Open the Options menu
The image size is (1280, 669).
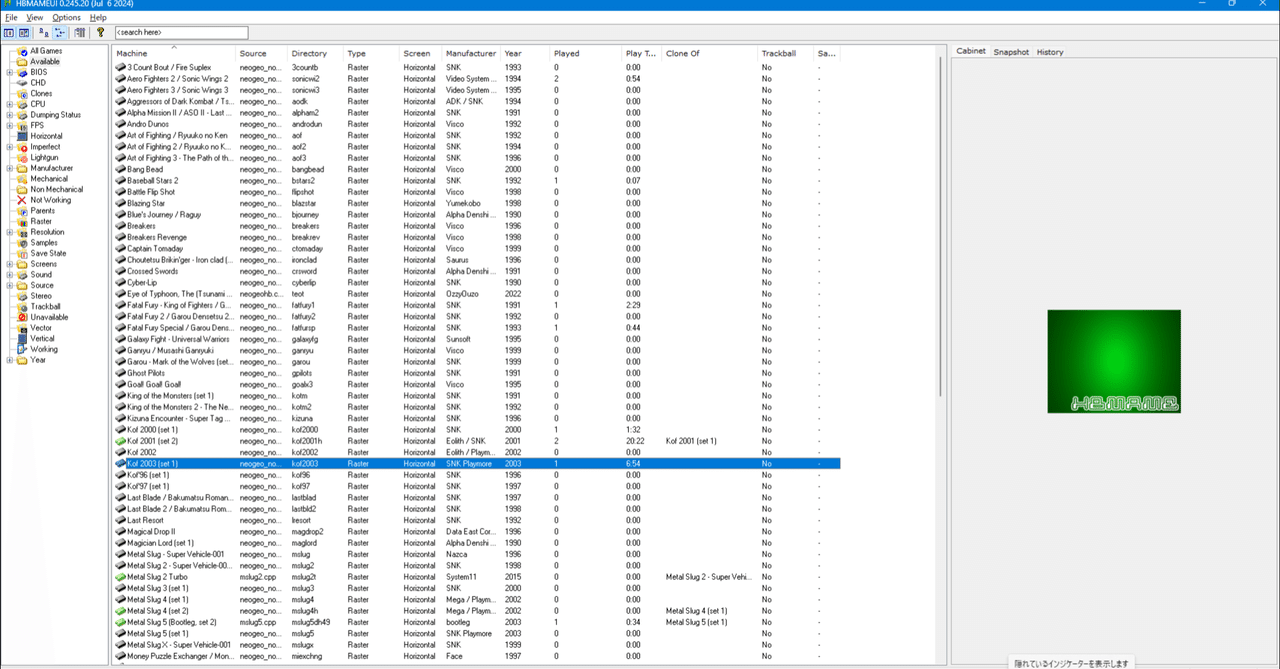click(65, 17)
